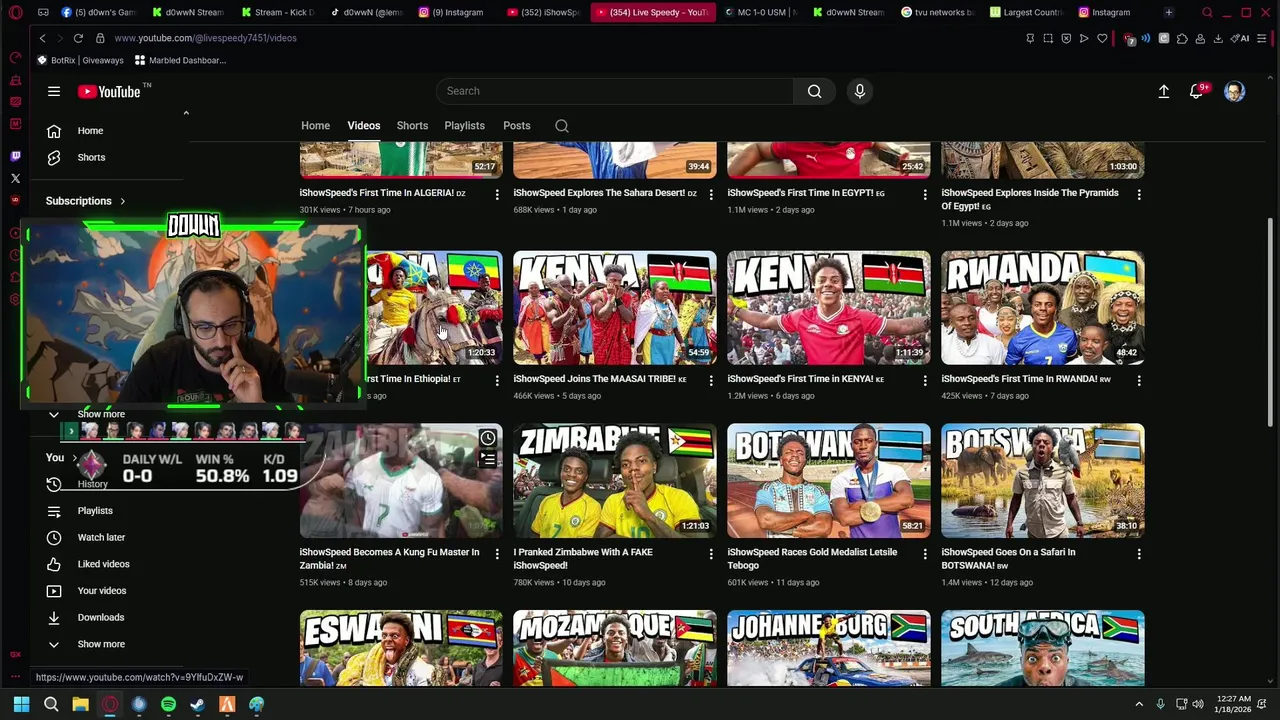Open options for First Time in KENYA video

925,380
